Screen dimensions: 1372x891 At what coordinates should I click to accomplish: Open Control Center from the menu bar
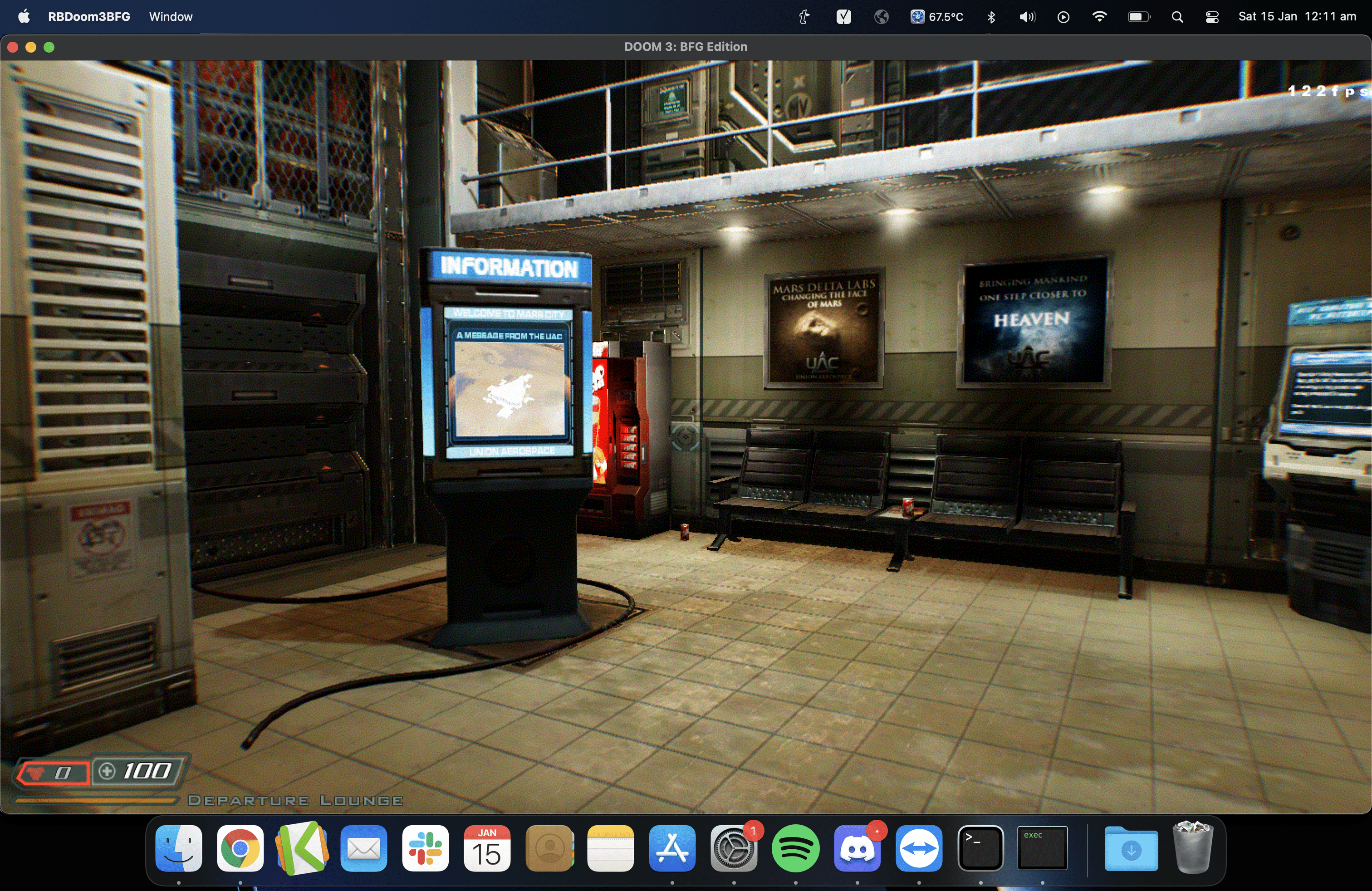point(1211,17)
